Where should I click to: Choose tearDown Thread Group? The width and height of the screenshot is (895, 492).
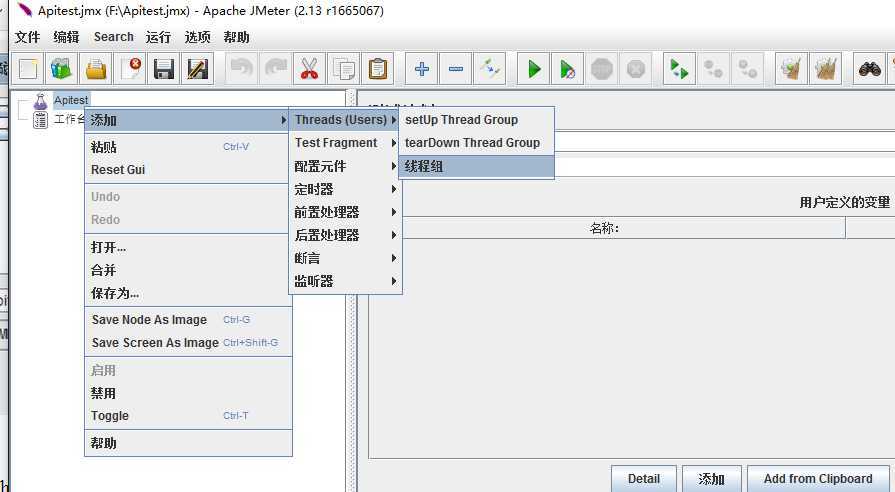point(476,143)
